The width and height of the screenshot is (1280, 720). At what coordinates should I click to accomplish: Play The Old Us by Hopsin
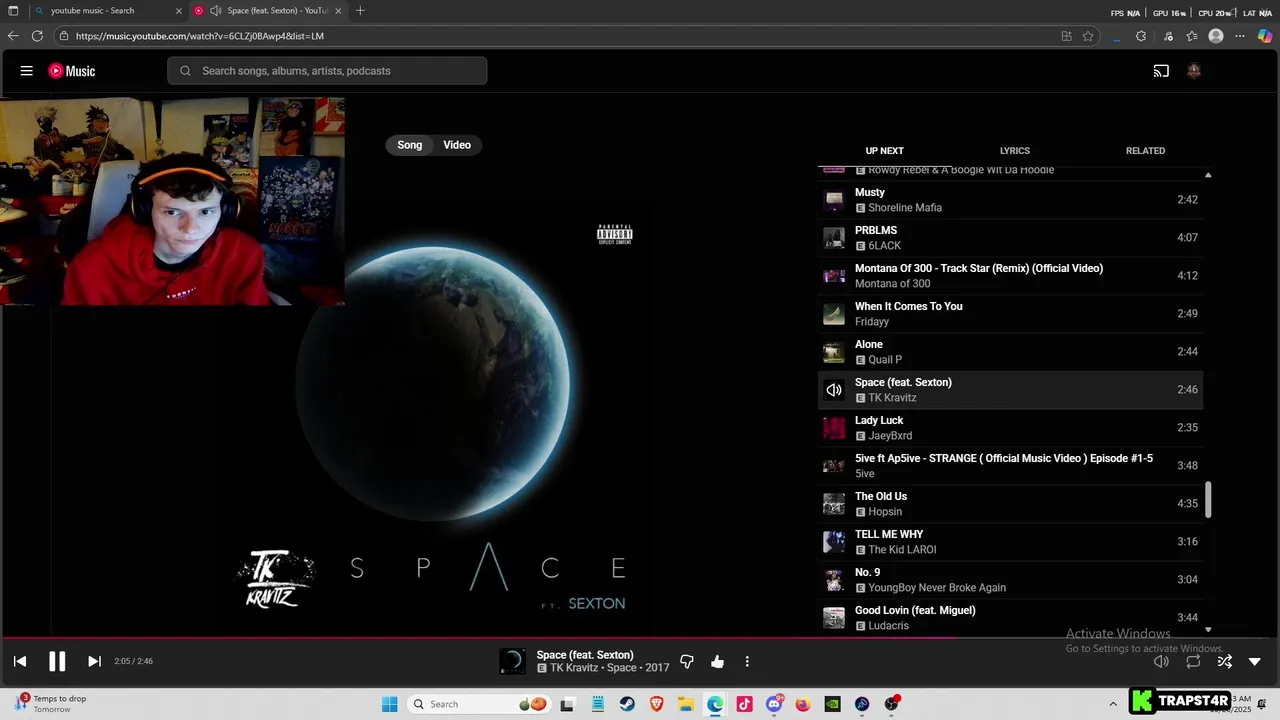click(x=1010, y=504)
